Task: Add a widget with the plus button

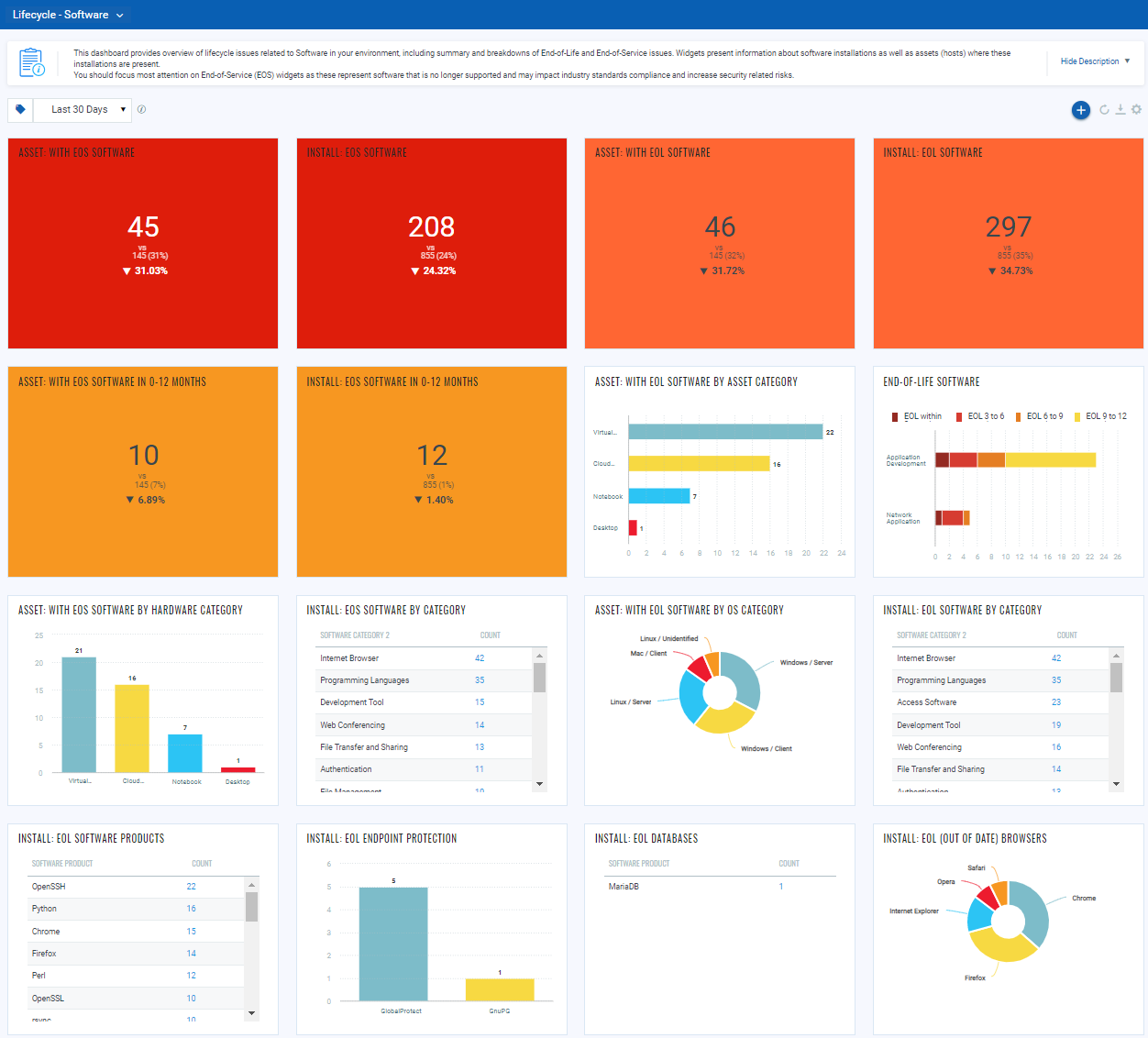Action: 1081,110
